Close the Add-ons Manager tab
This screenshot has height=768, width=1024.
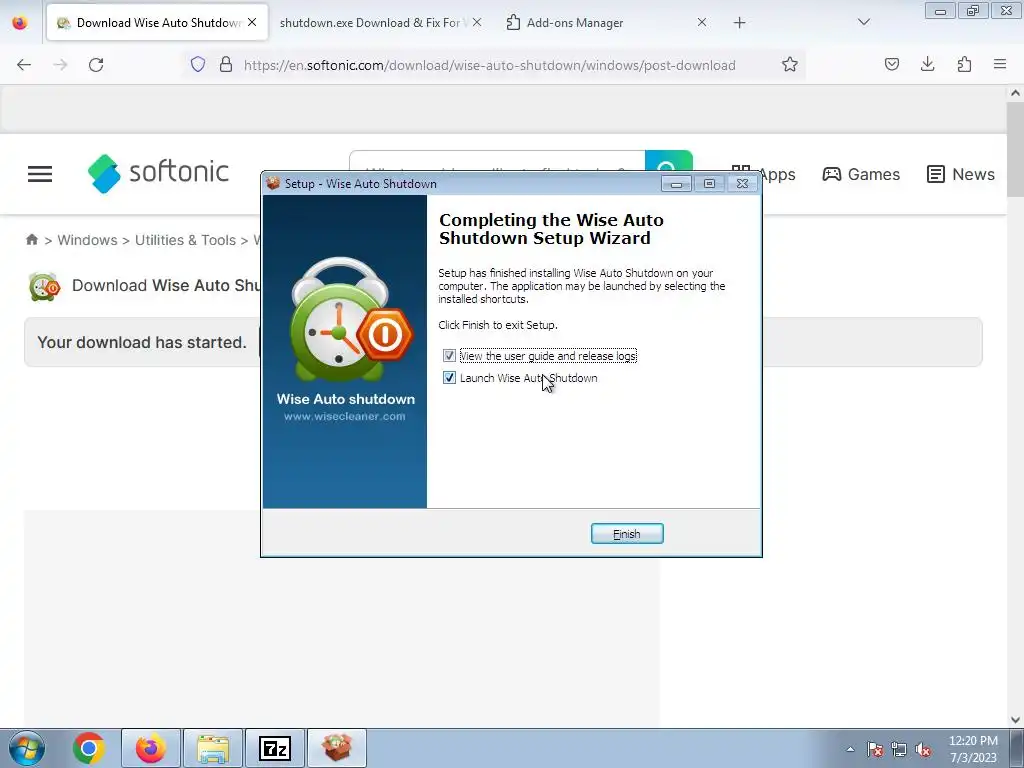[701, 22]
